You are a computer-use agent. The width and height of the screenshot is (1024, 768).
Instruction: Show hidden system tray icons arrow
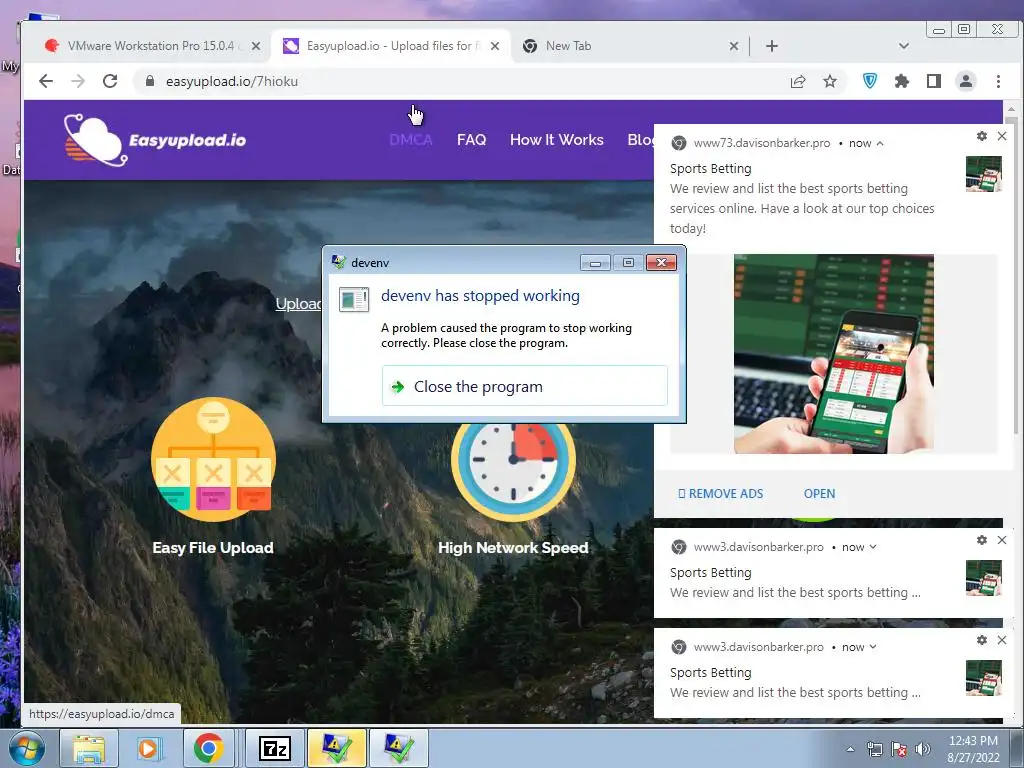pos(850,749)
